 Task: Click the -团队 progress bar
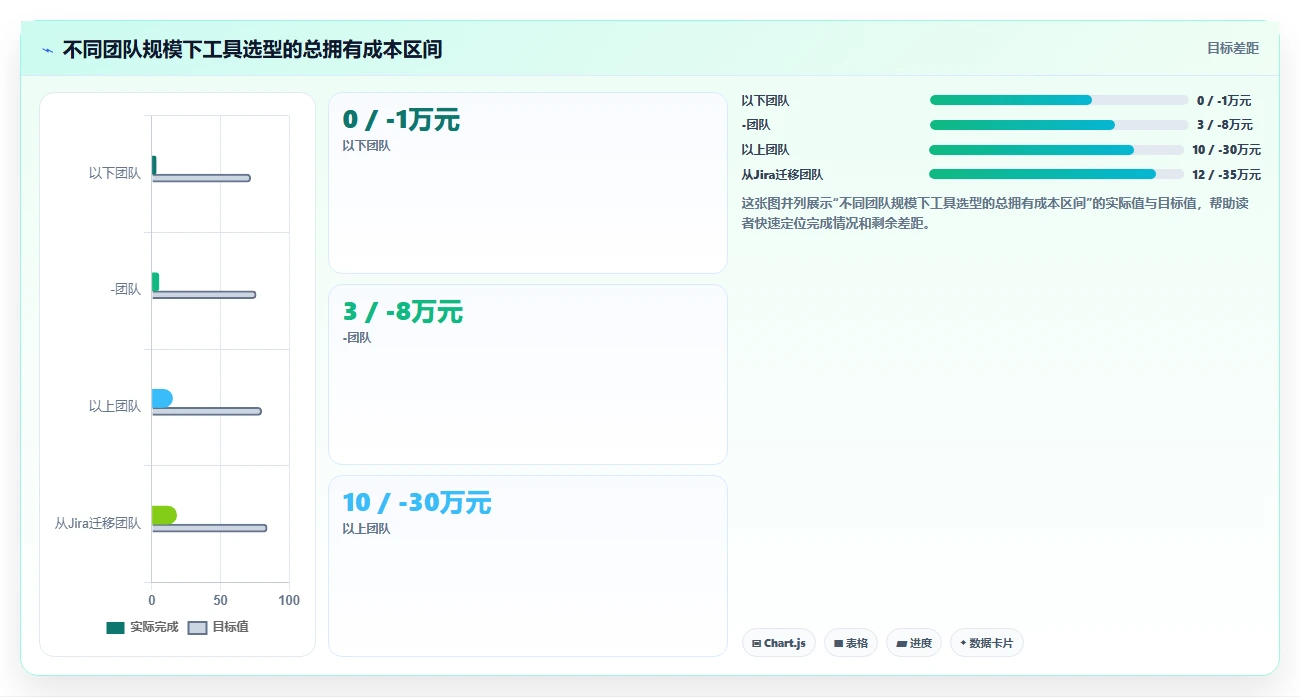pyautogui.click(x=1059, y=125)
